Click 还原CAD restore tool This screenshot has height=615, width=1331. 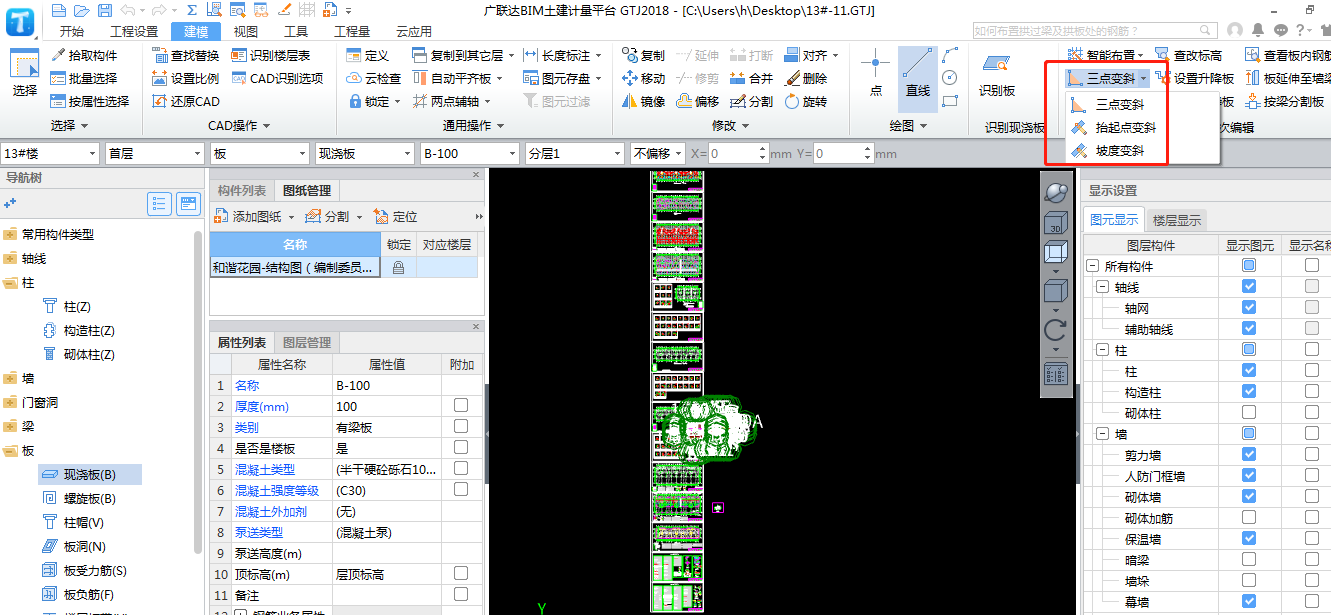(185, 101)
